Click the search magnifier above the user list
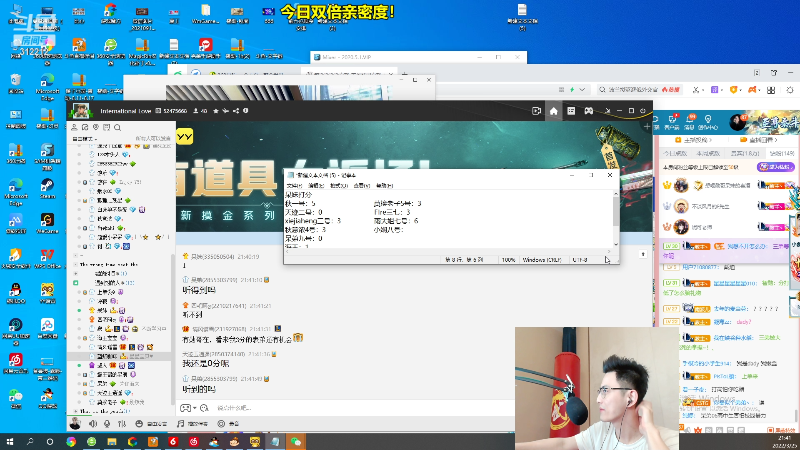Viewport: 800px width, 450px height. (x=117, y=127)
